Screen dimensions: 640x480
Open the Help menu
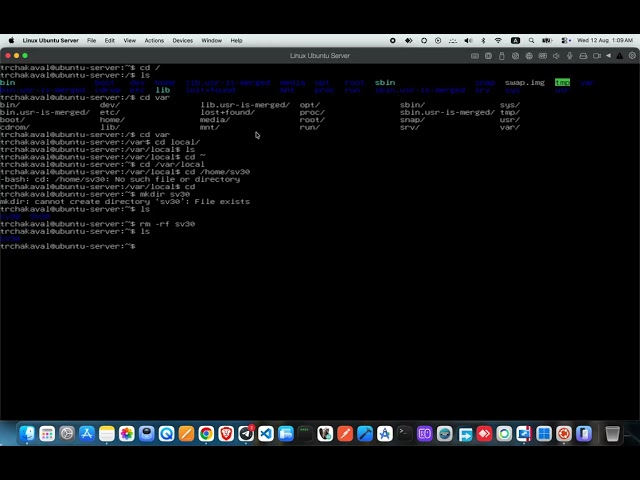(236, 40)
